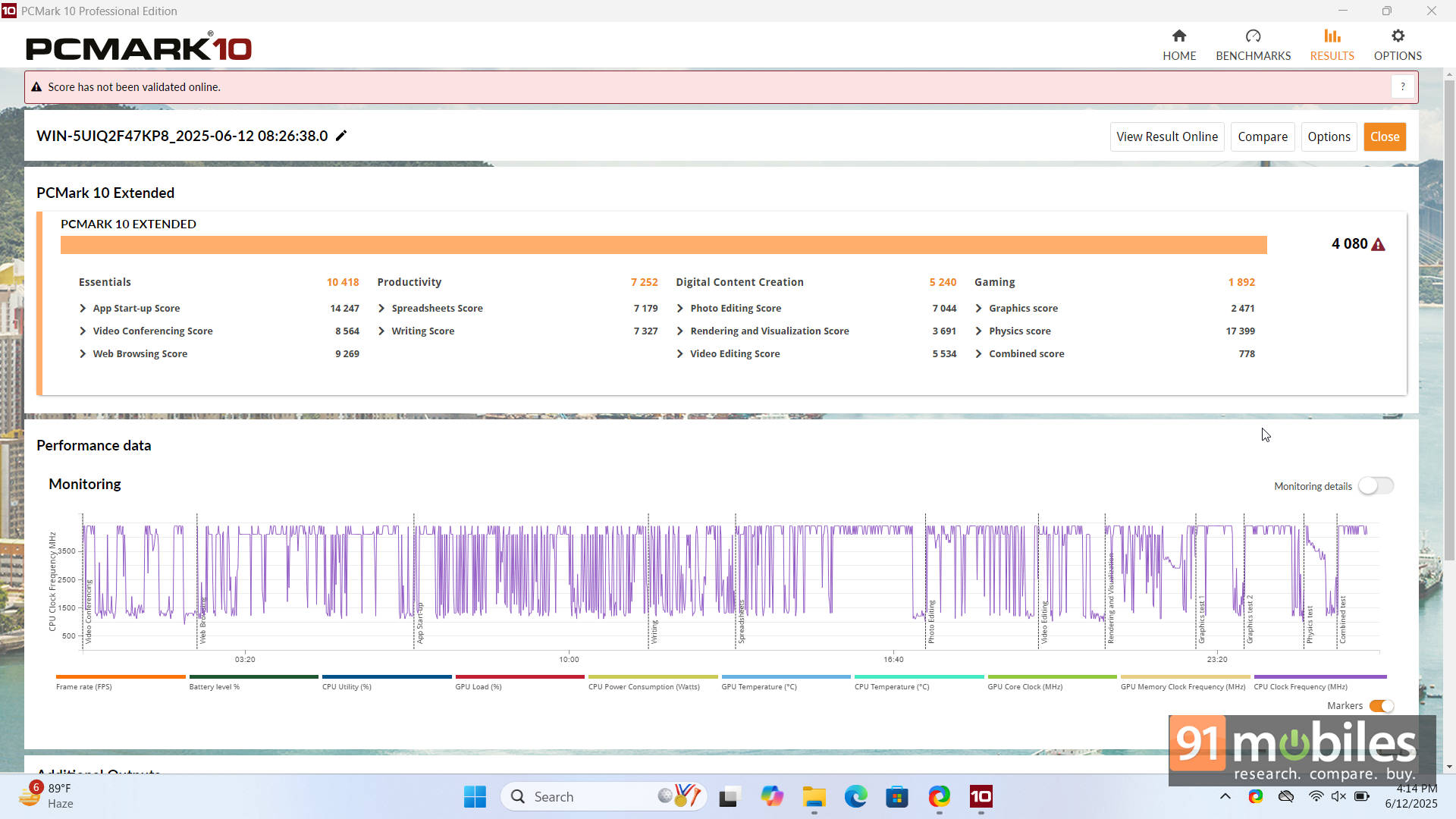Show hidden system tray icons

click(x=1225, y=797)
